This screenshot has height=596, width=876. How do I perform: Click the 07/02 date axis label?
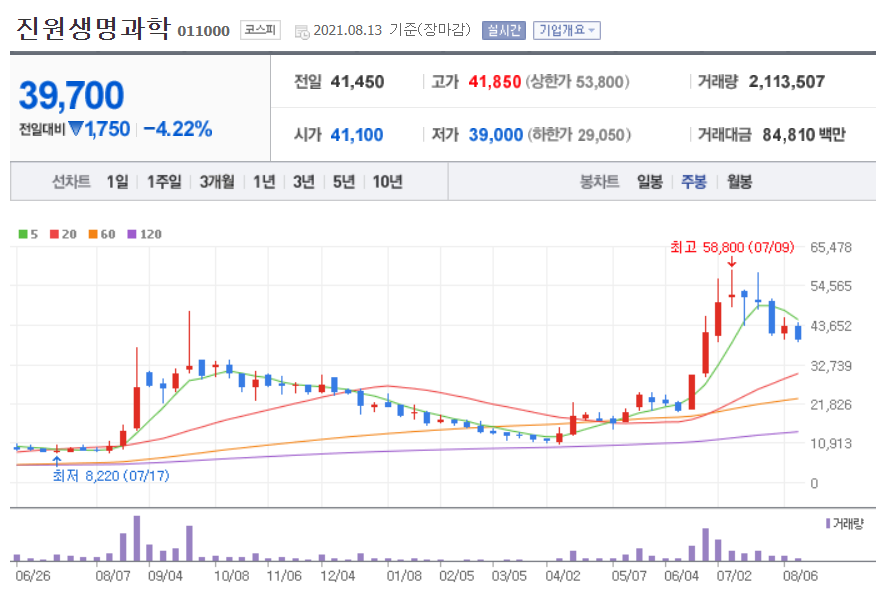pyautogui.click(x=734, y=576)
